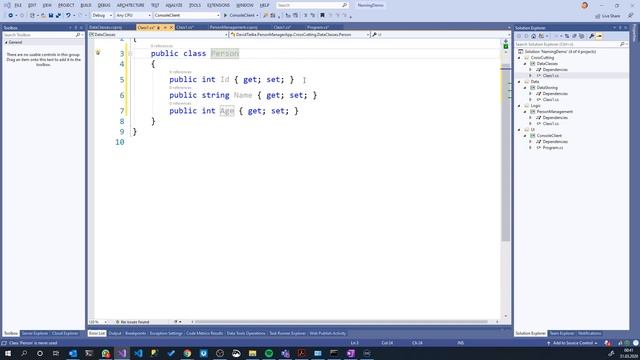Click the Toolbox search magnifier icon
Screen dimensions: 640x360
78,35
